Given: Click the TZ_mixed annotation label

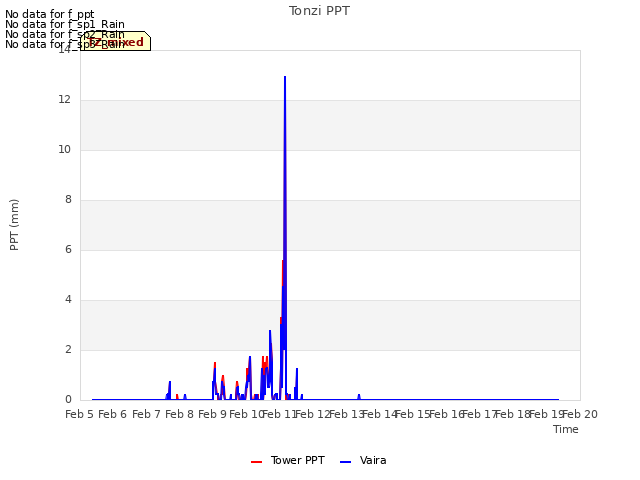Looking at the screenshot, I should 116,41.
